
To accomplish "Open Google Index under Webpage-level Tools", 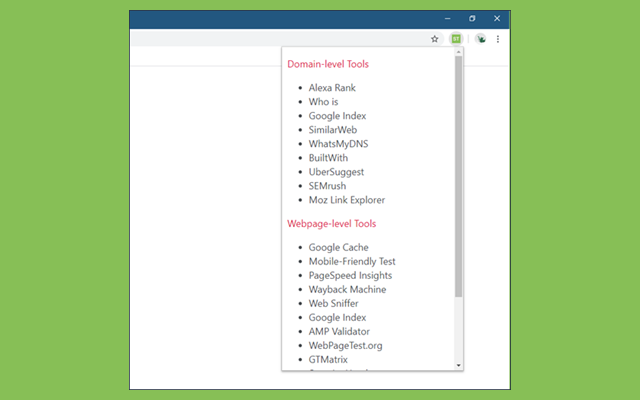I will [337, 318].
